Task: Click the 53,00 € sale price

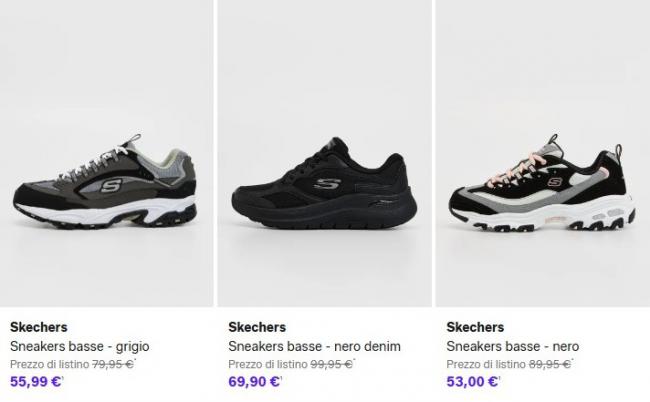Action: coord(473,381)
